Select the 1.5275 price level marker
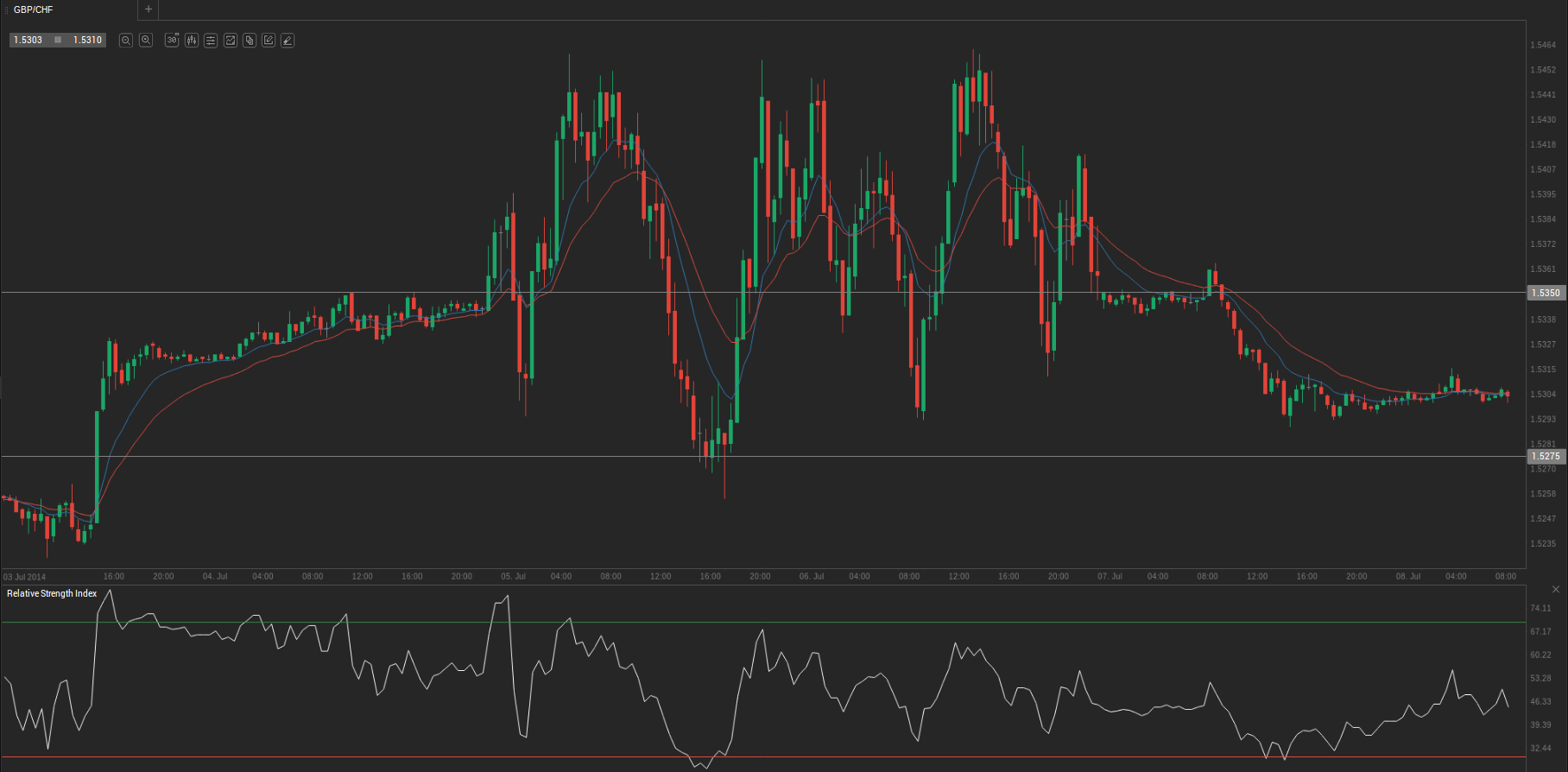Screen dimensions: 1568x772 click(1546, 457)
